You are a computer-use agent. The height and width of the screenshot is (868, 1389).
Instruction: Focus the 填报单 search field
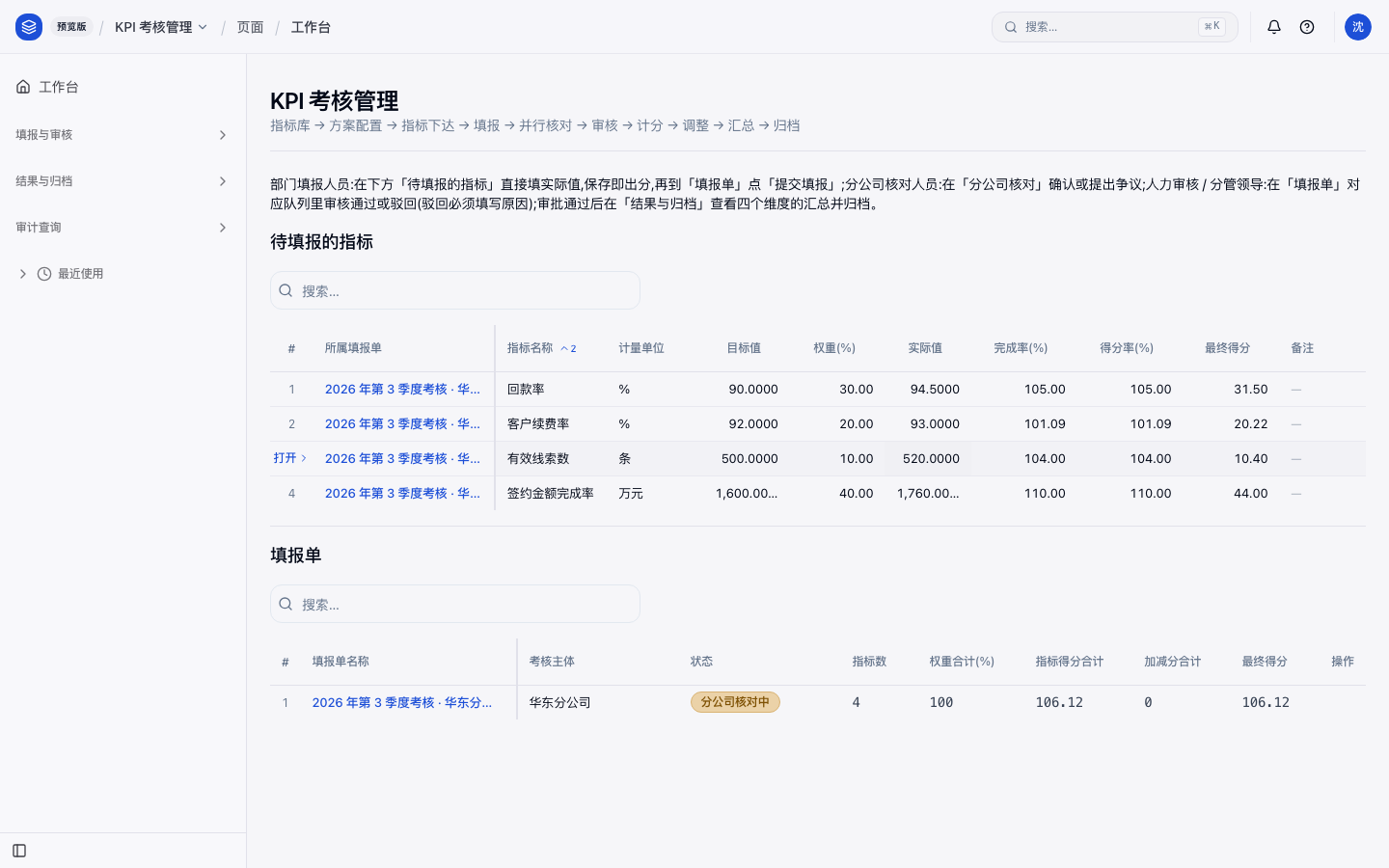coord(455,604)
